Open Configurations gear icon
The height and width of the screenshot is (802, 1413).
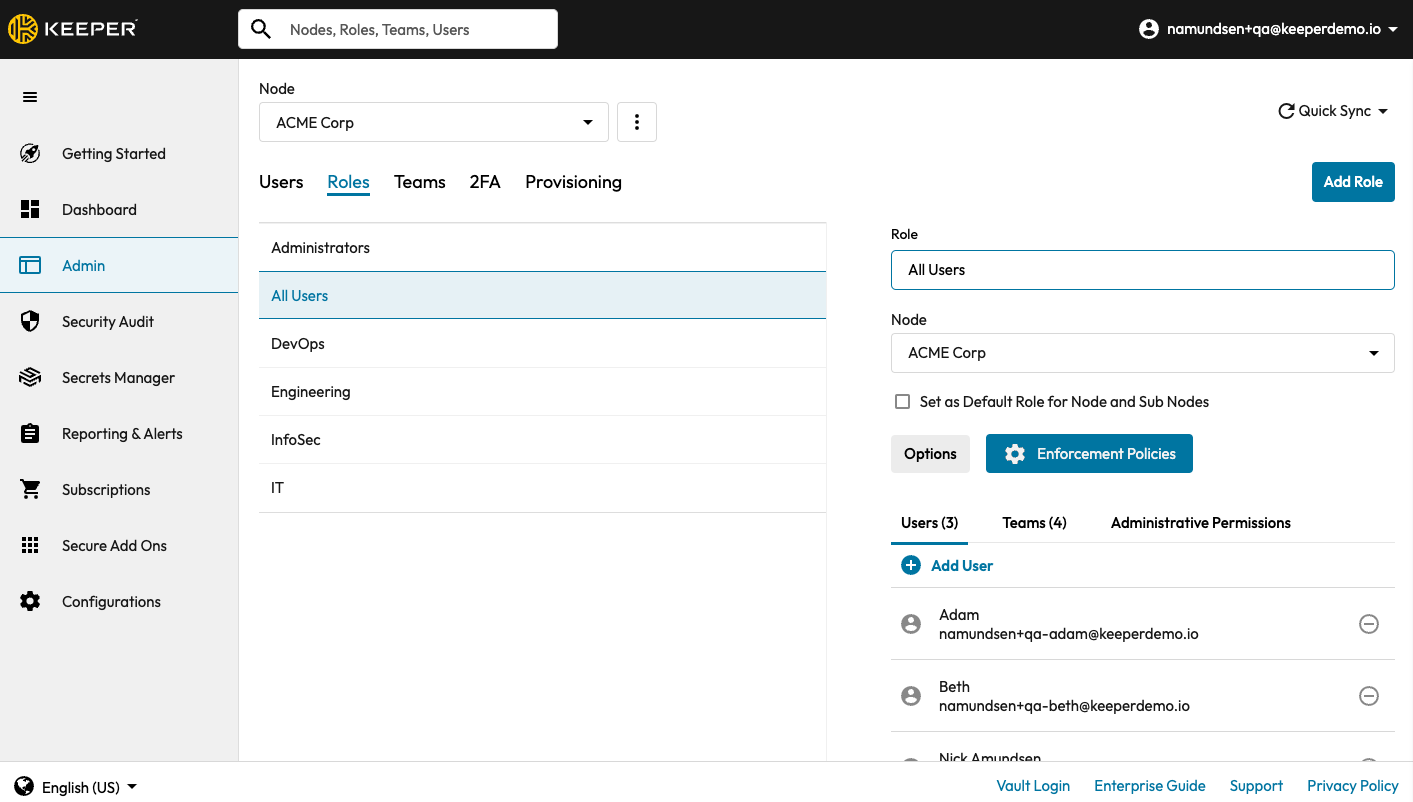pos(30,602)
